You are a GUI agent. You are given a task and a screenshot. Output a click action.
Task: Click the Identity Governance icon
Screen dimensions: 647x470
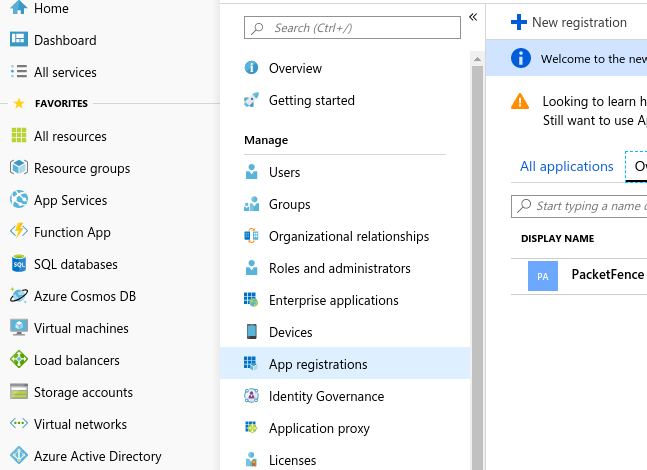(251, 396)
